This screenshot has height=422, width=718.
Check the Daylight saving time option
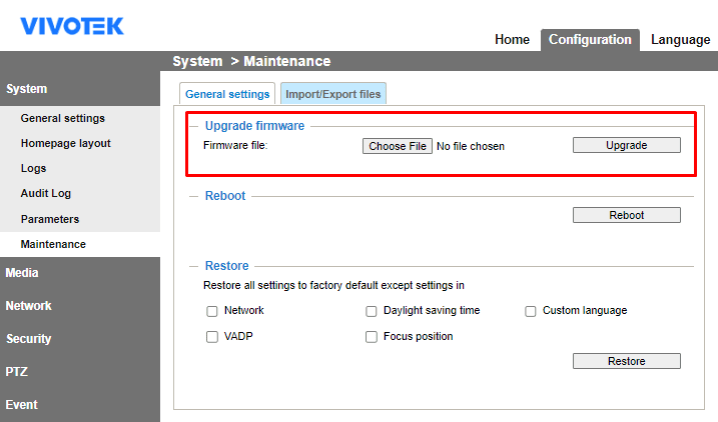pyautogui.click(x=371, y=311)
